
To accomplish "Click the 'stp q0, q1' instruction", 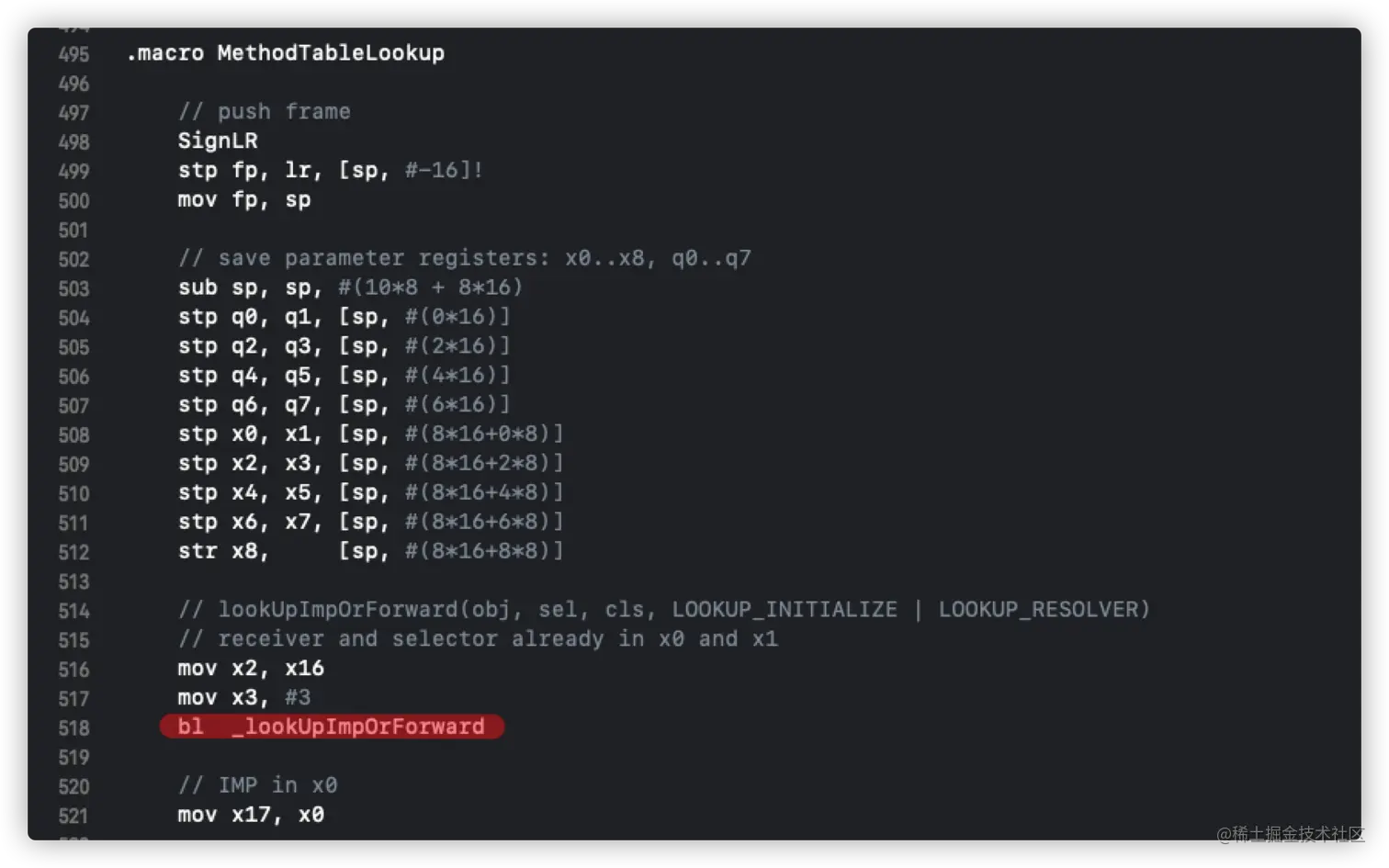I will pos(344,317).
